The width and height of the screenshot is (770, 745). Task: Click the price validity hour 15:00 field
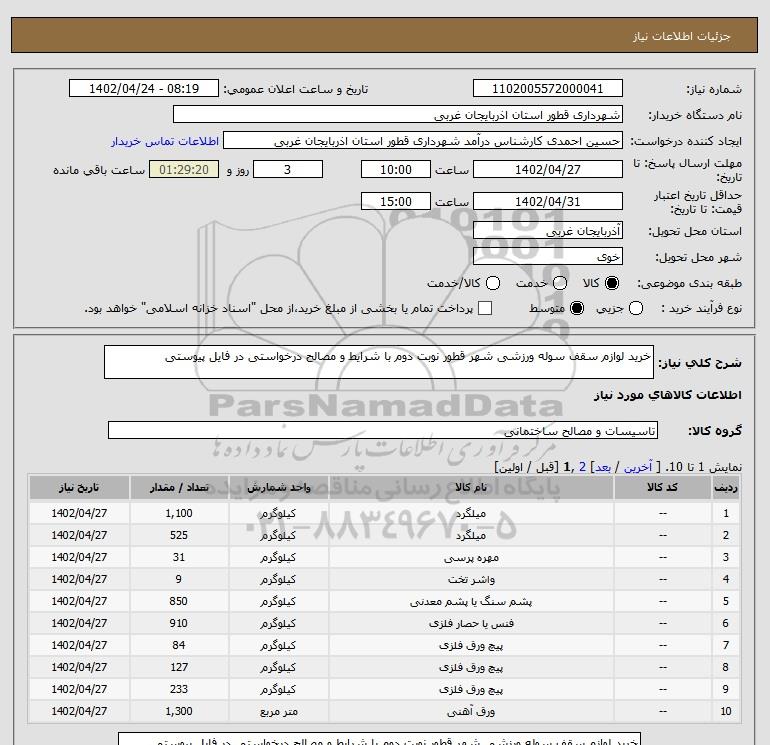(396, 201)
